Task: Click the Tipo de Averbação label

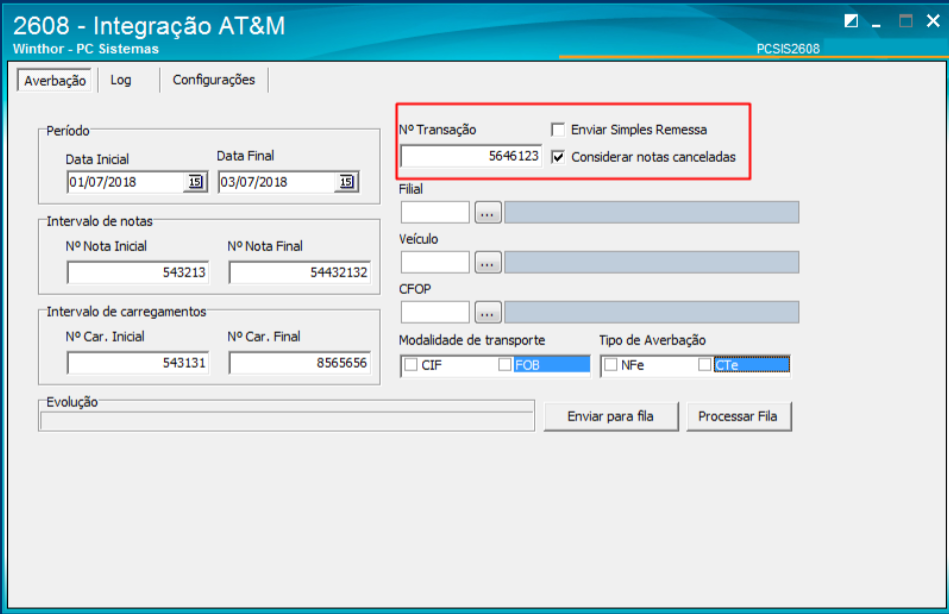Action: [x=652, y=340]
